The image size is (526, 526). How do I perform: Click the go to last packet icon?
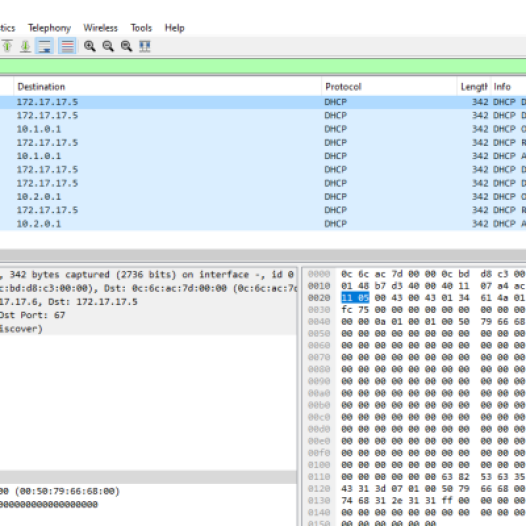coord(25,46)
